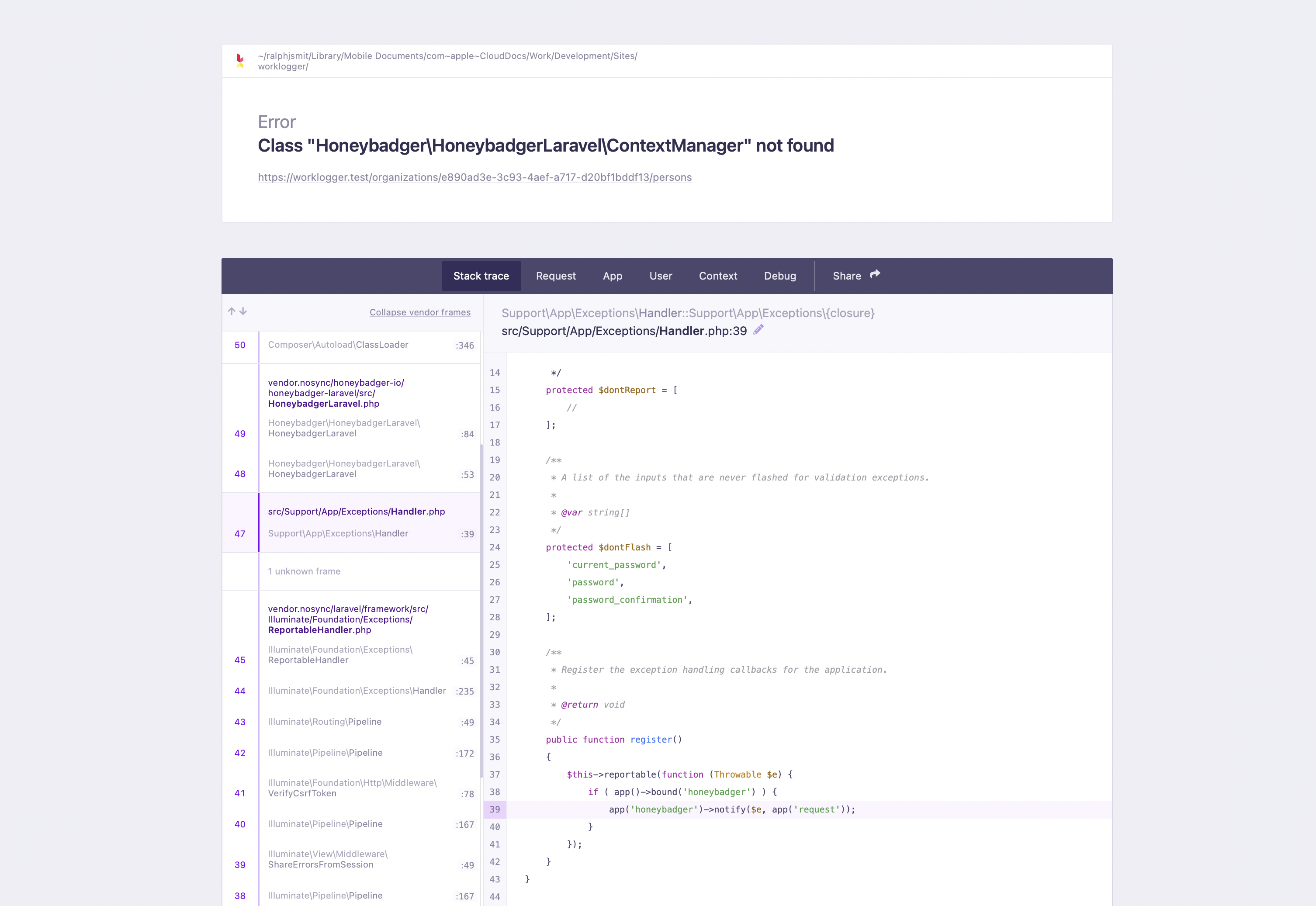Screen dimensions: 1316x906
Task: Click the down arrow frame navigator
Action: (x=243, y=311)
